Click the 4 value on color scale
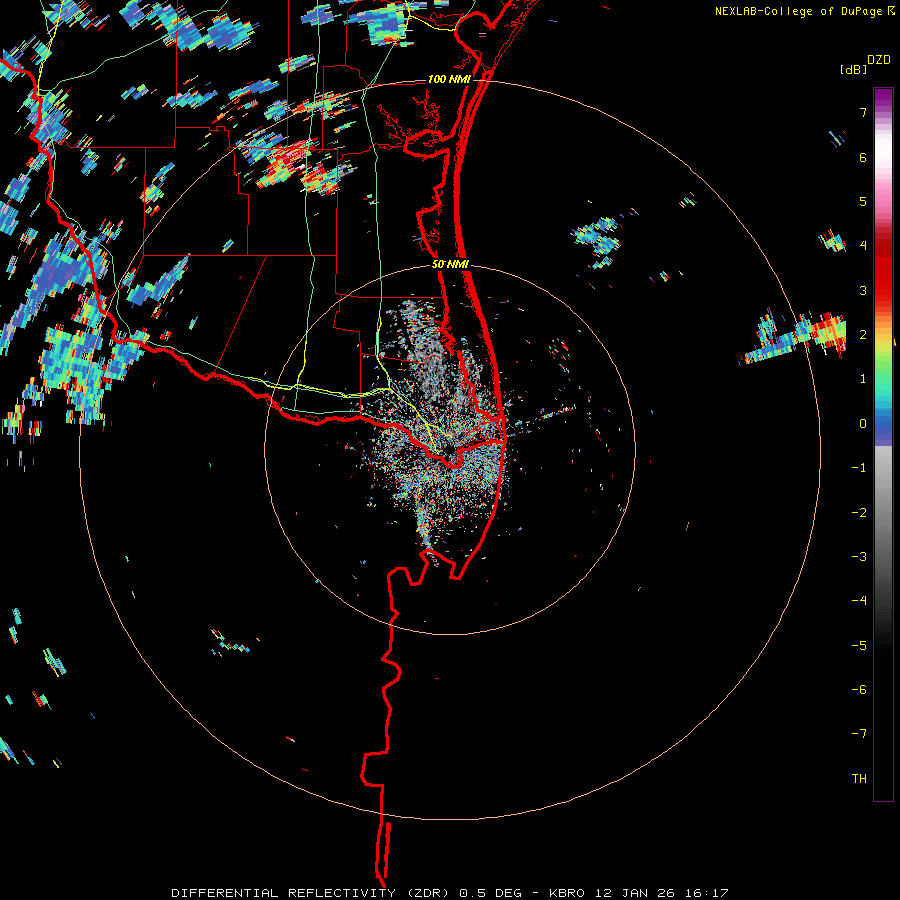The image size is (900, 900). [x=863, y=246]
